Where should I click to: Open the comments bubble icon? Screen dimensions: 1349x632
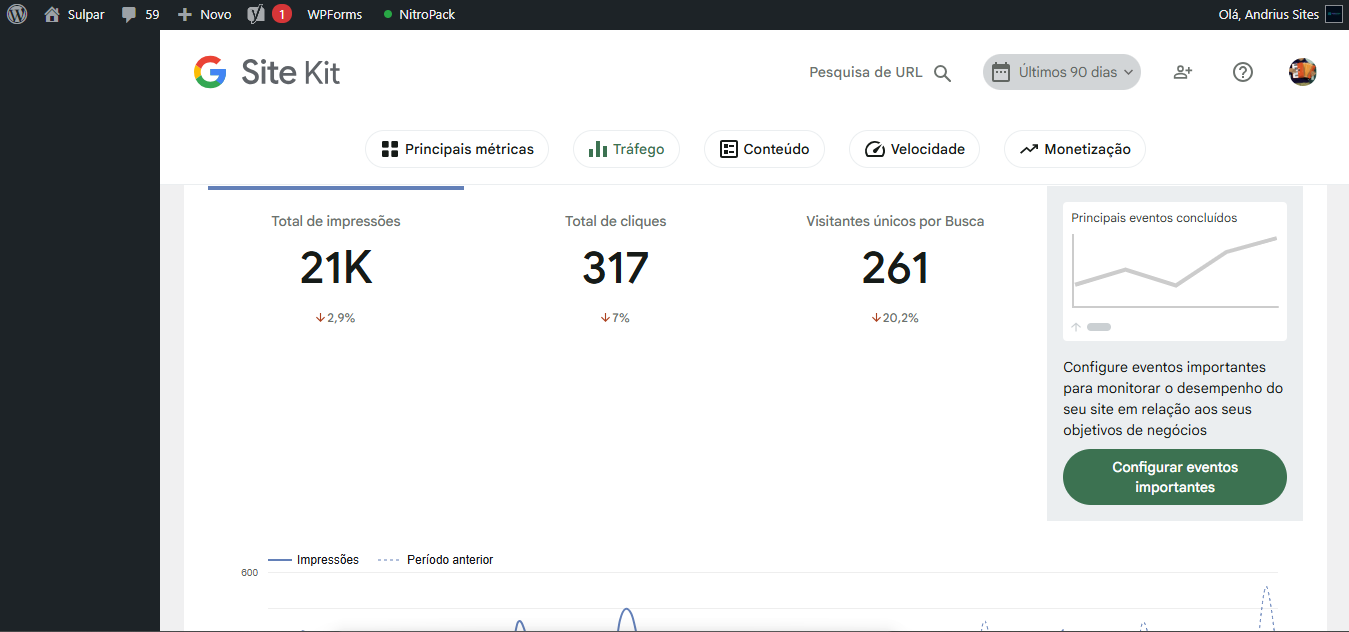click(x=130, y=15)
